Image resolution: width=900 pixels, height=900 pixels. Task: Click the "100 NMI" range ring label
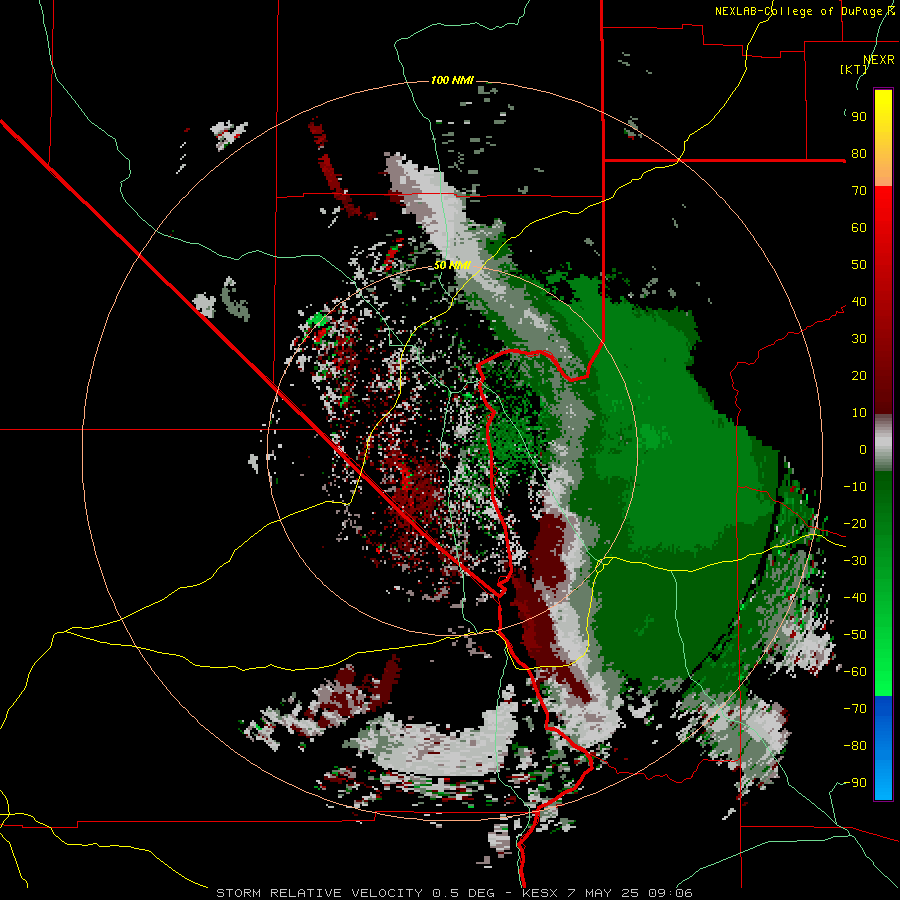[452, 80]
